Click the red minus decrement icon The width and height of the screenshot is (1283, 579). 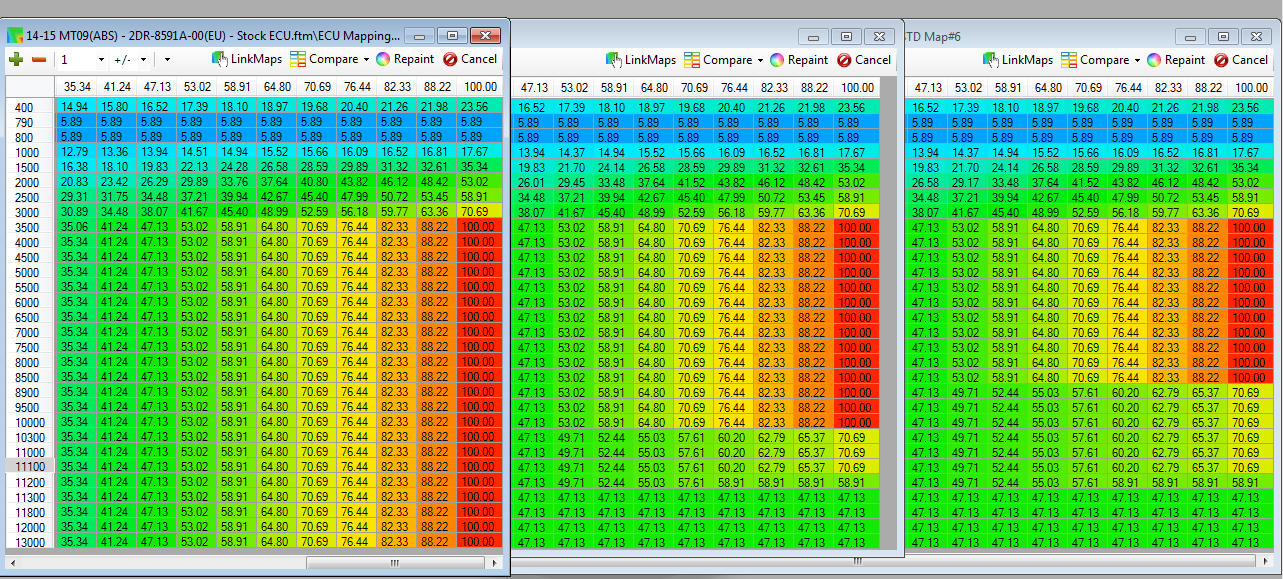pos(39,60)
